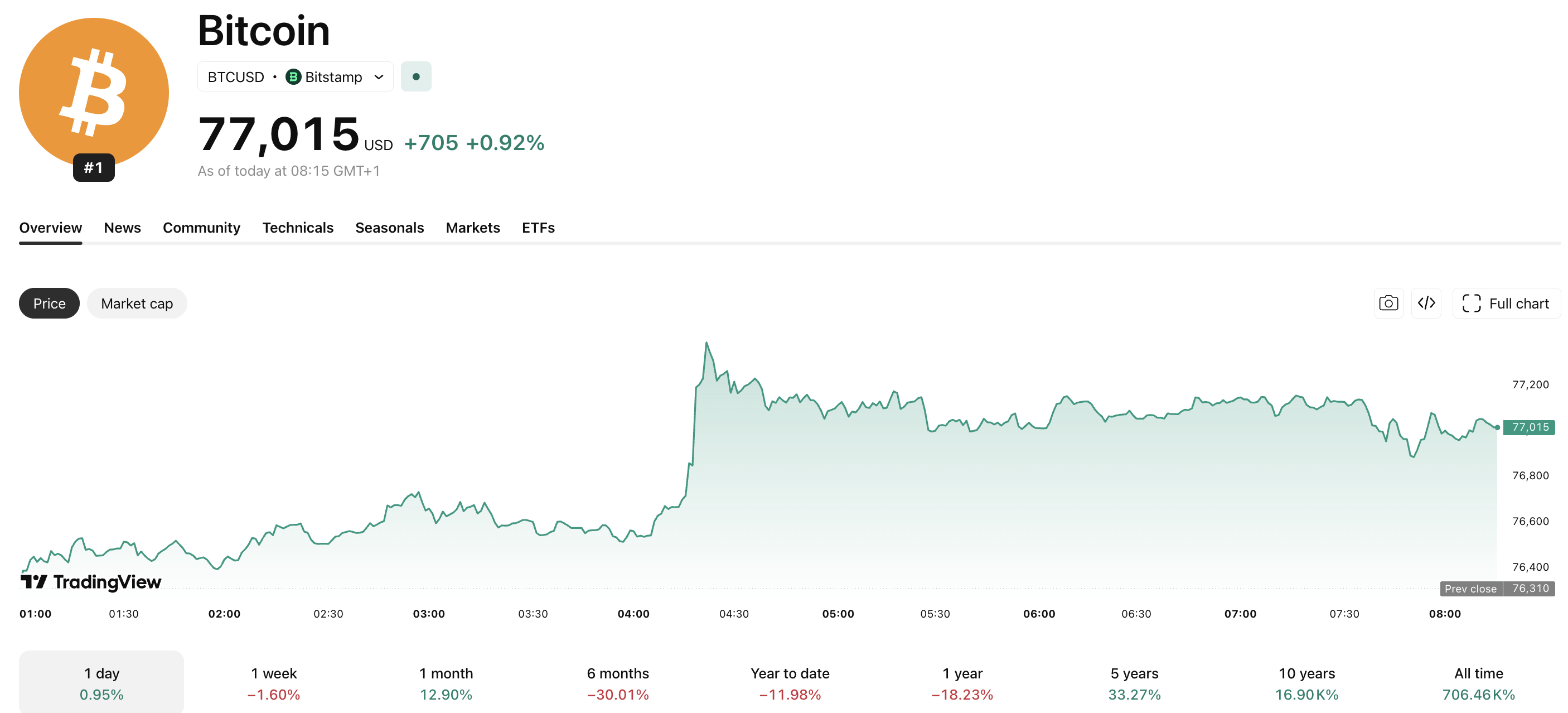Click the Bitcoin title heading

click(264, 31)
